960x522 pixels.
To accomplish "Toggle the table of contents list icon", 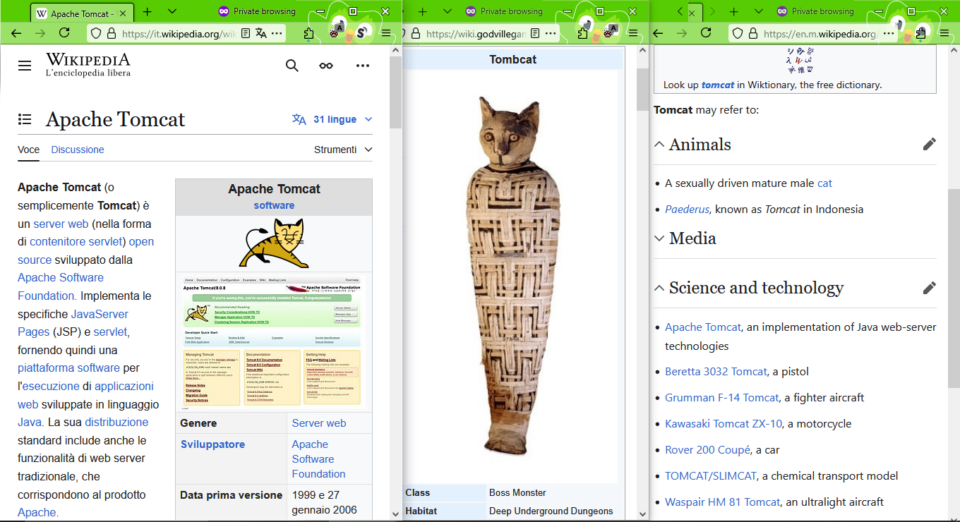I will pos(24,119).
